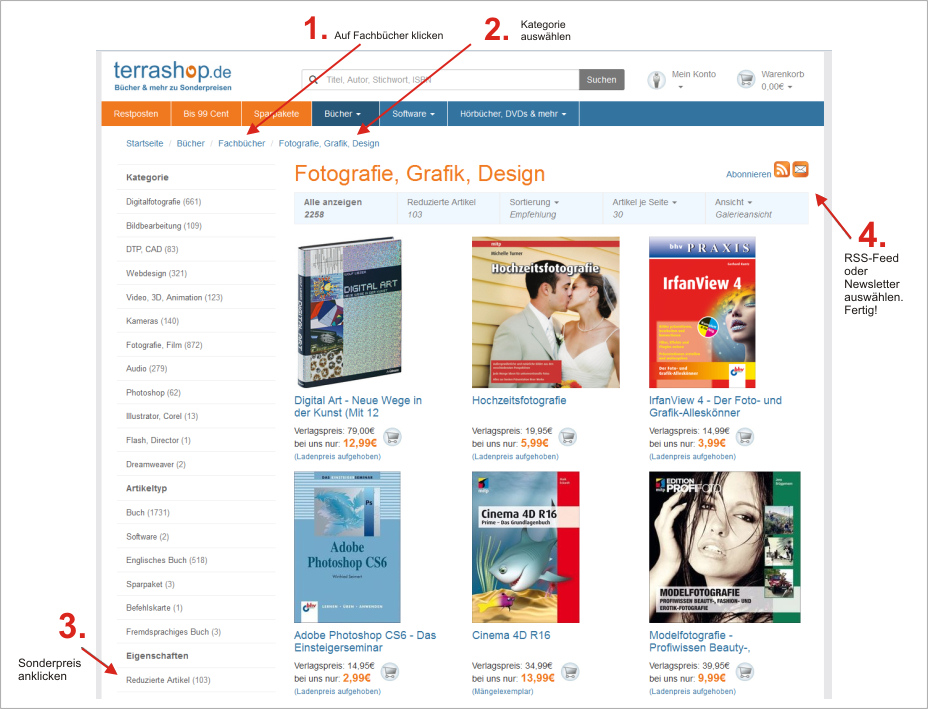
Task: Filter by Sparpaket (3)
Action: (x=150, y=584)
